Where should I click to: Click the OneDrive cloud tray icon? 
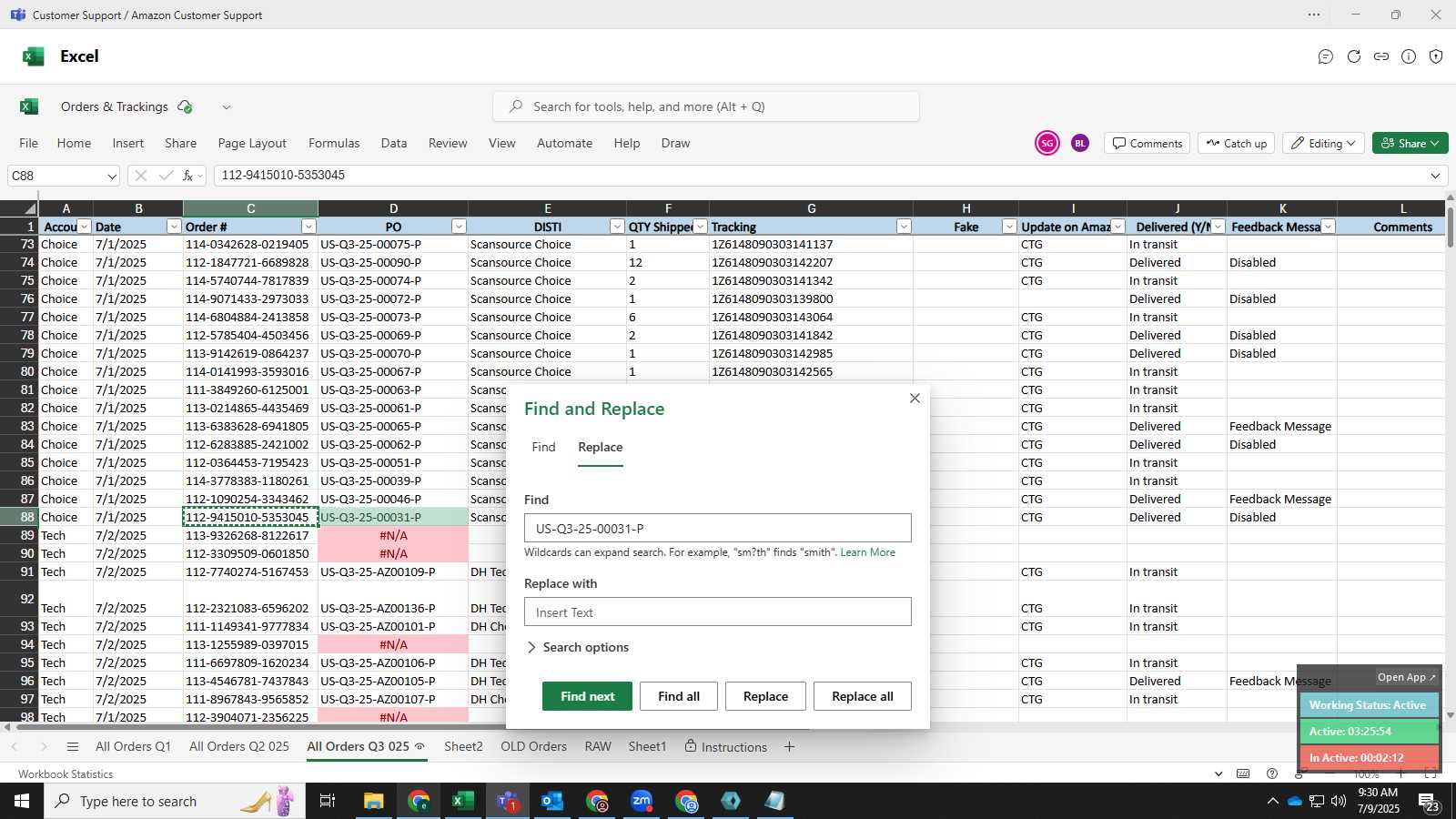pos(1294,801)
